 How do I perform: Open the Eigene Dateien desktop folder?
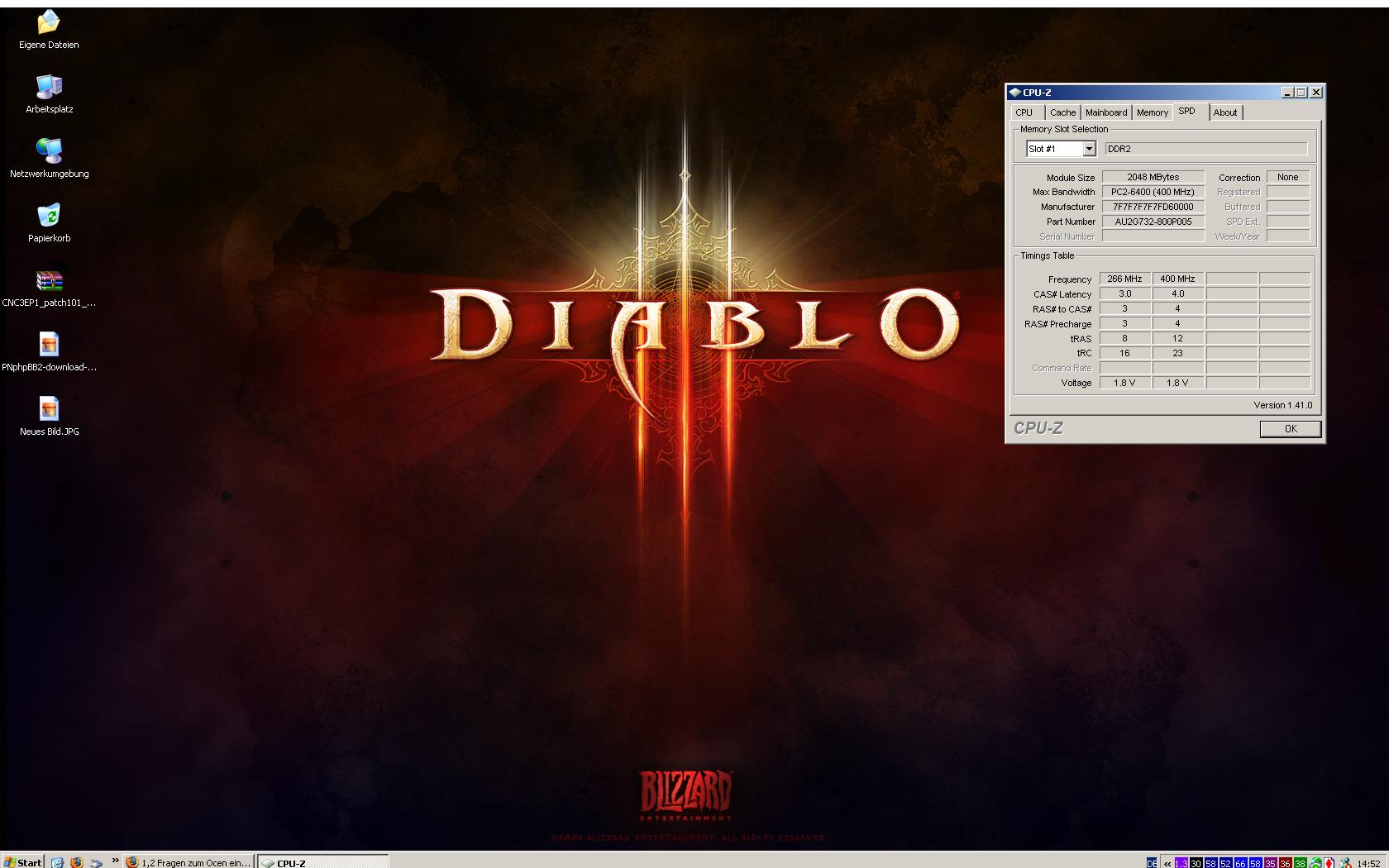(x=49, y=30)
